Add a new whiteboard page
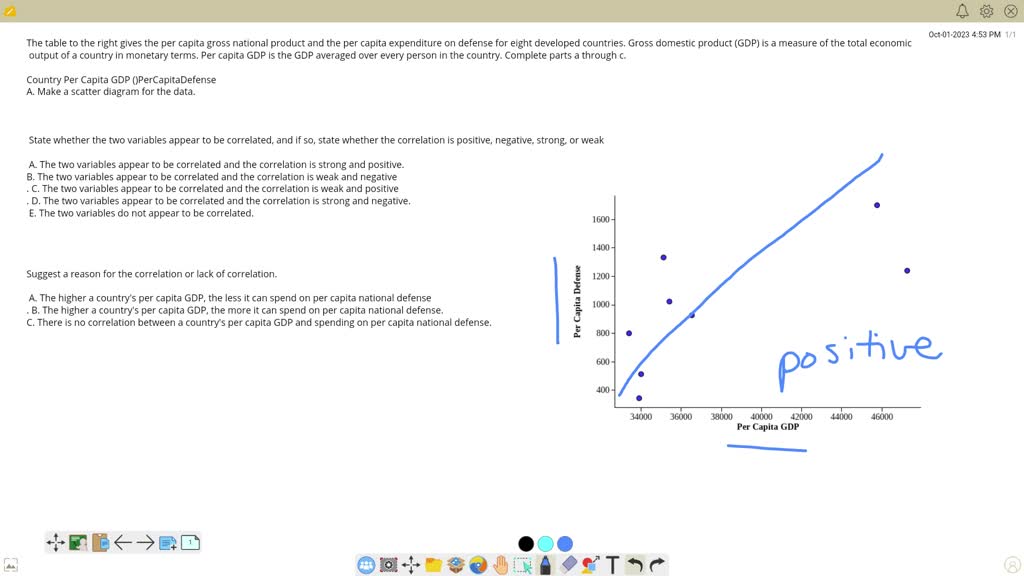The height and width of the screenshot is (576, 1024). (166, 542)
